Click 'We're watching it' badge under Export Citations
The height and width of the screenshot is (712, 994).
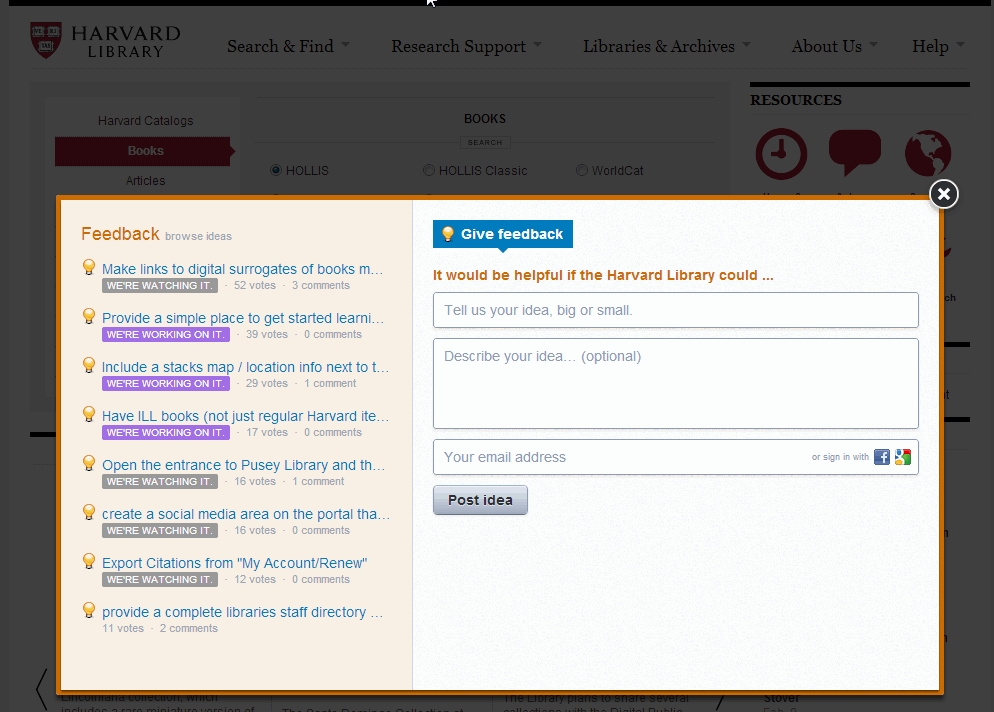(160, 579)
